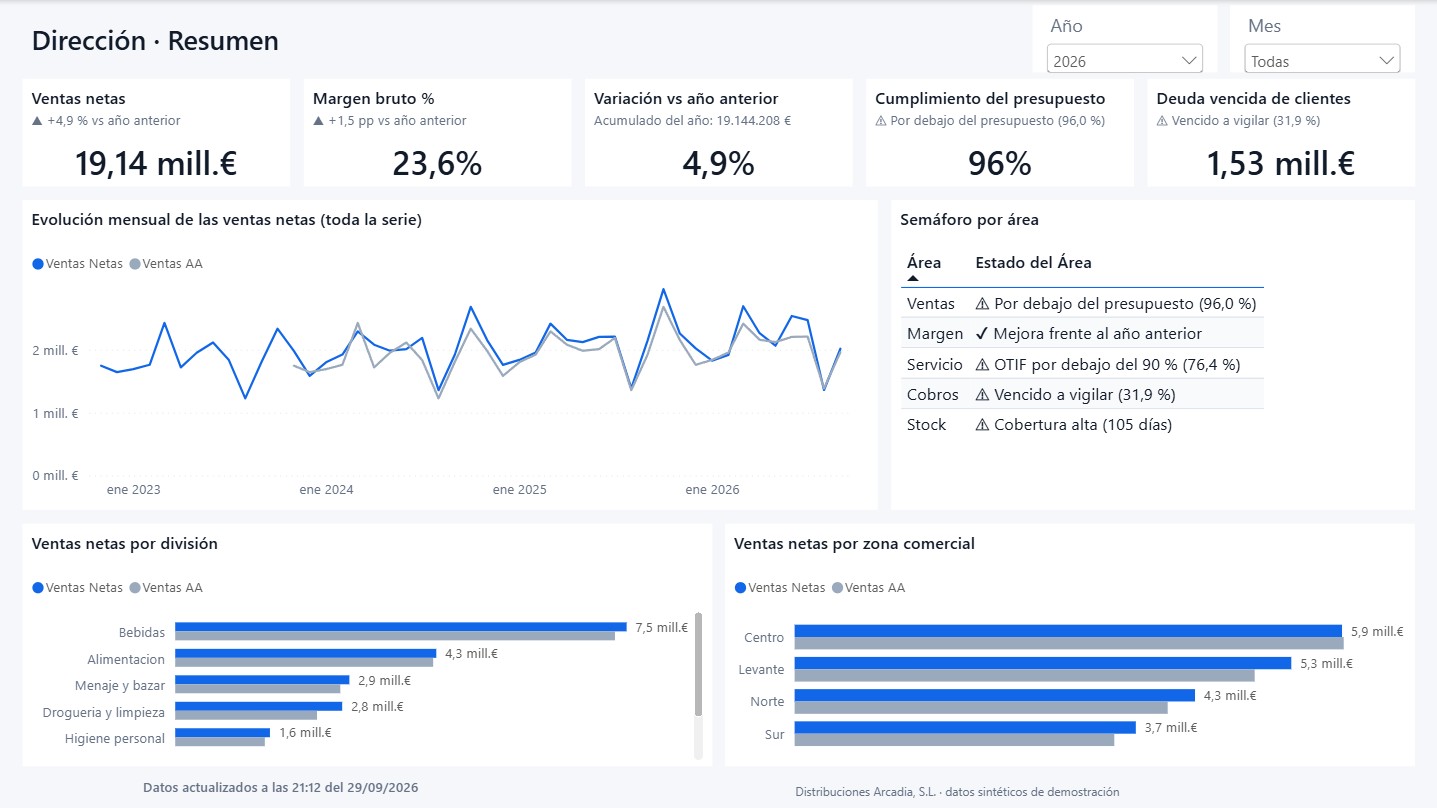This screenshot has width=1437, height=808.
Task: Click the up triangle in Ventas netas card subtitle
Action: 37,121
